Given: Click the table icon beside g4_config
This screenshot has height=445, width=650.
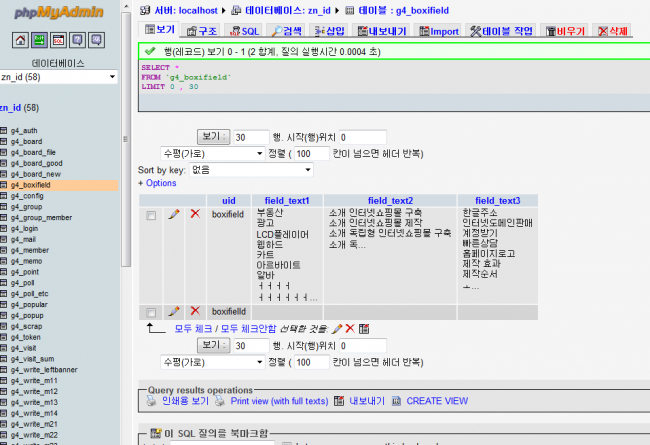Looking at the screenshot, I should (3, 196).
